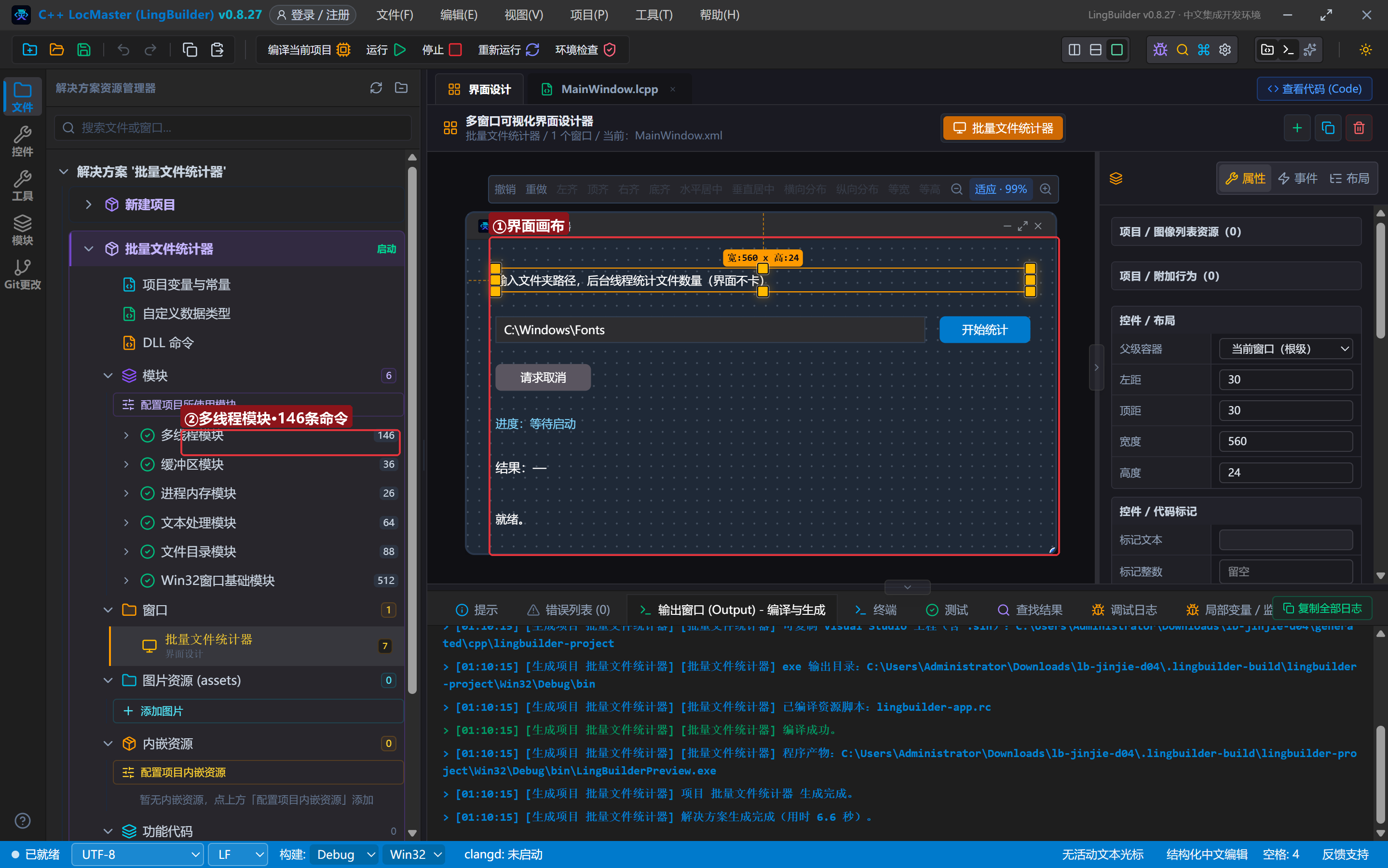Image resolution: width=1388 pixels, height=868 pixels.
Task: Open the 工具(T) menu
Action: pos(653,15)
